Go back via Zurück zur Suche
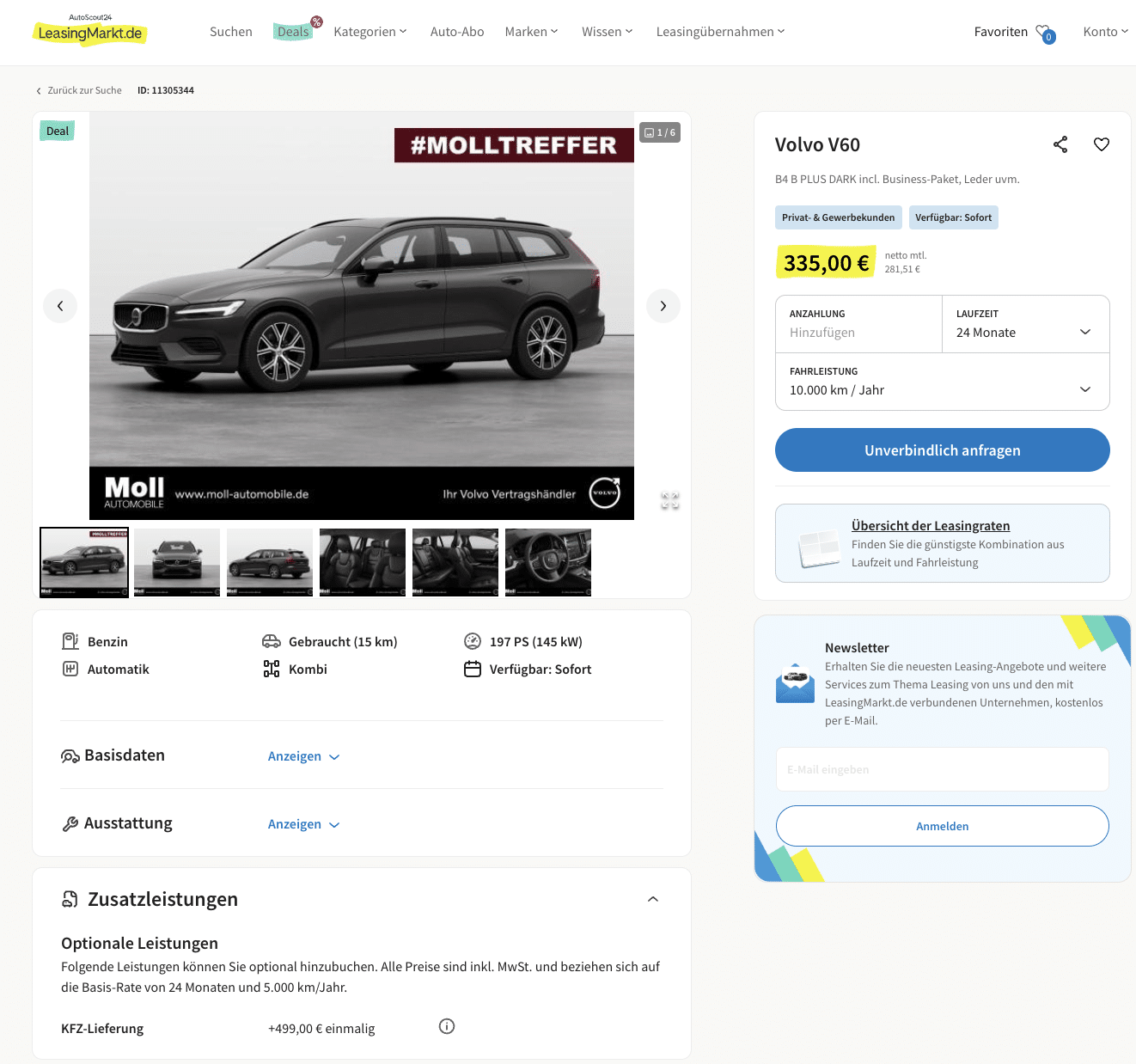This screenshot has height=1064, width=1136. (78, 90)
